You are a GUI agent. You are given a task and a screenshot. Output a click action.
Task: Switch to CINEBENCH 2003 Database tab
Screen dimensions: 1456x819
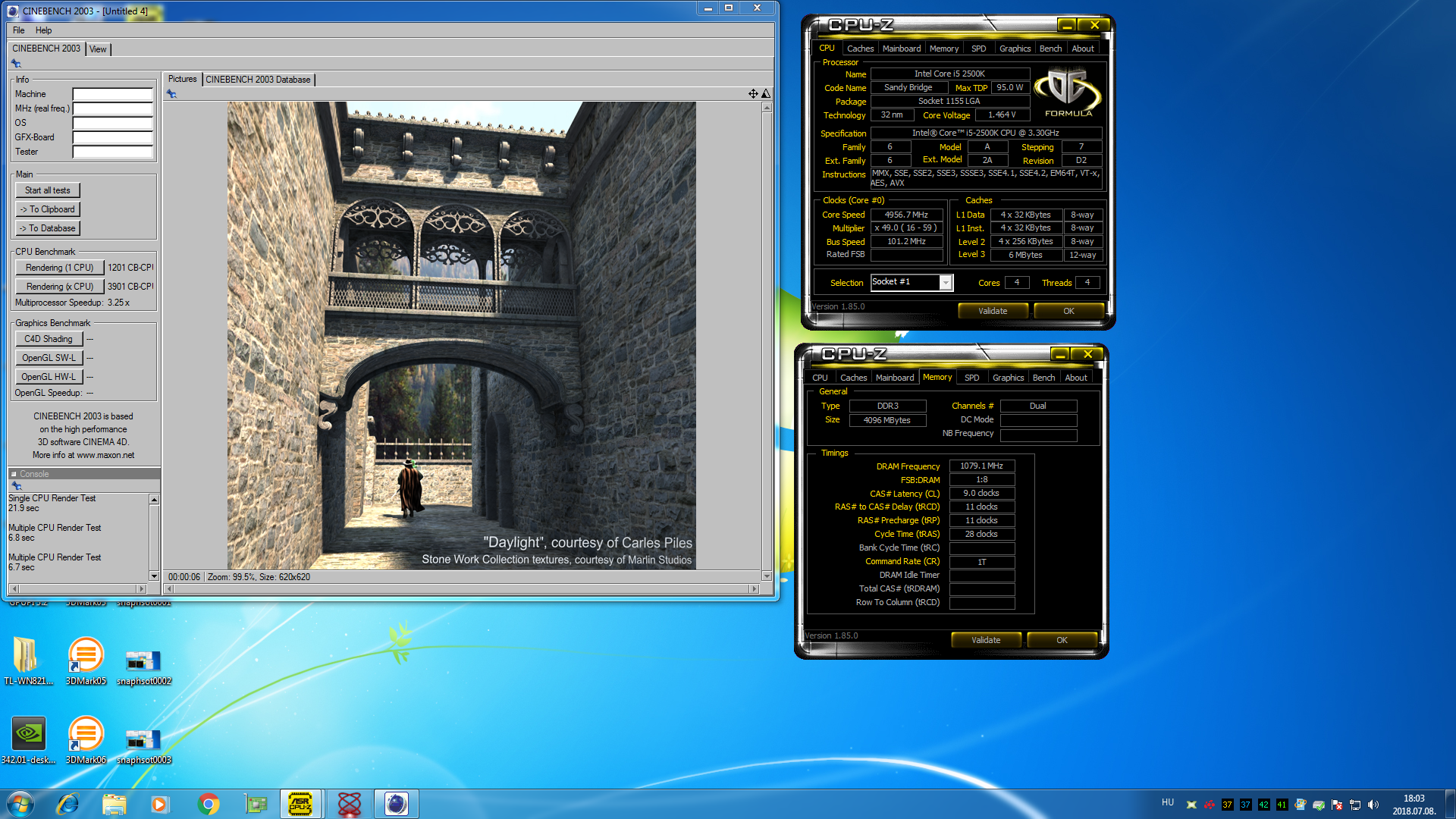(258, 80)
